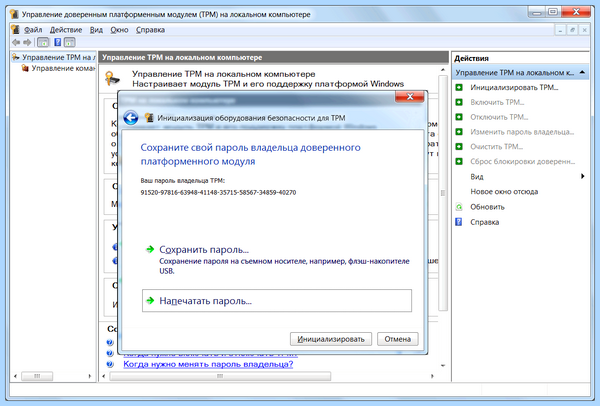
Task: Select Обновить in the Actions pane
Action: pyautogui.click(x=487, y=207)
